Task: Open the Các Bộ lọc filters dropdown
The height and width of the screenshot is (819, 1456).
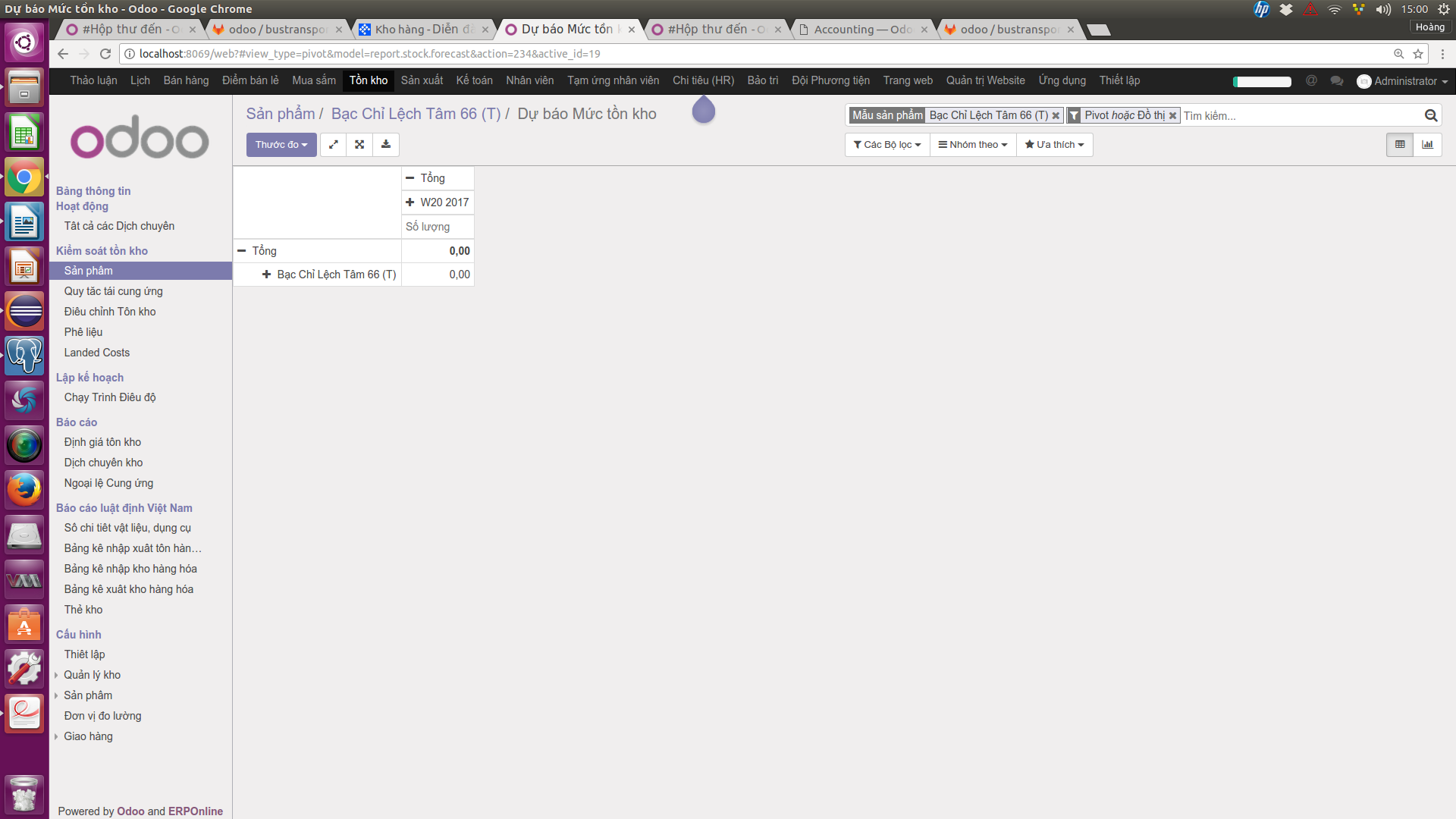Action: pos(887,145)
